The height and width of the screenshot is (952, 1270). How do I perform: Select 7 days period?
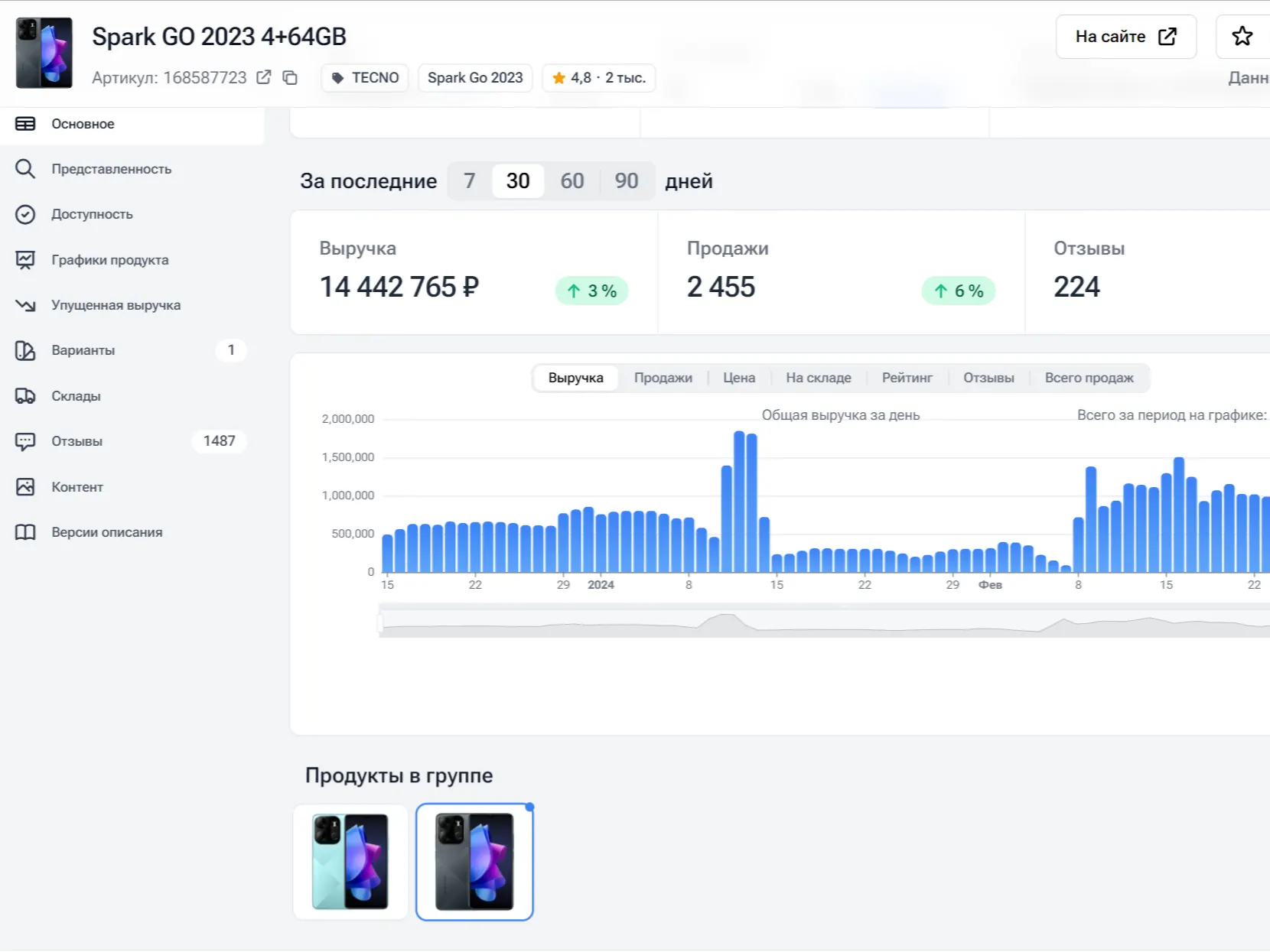(x=470, y=181)
